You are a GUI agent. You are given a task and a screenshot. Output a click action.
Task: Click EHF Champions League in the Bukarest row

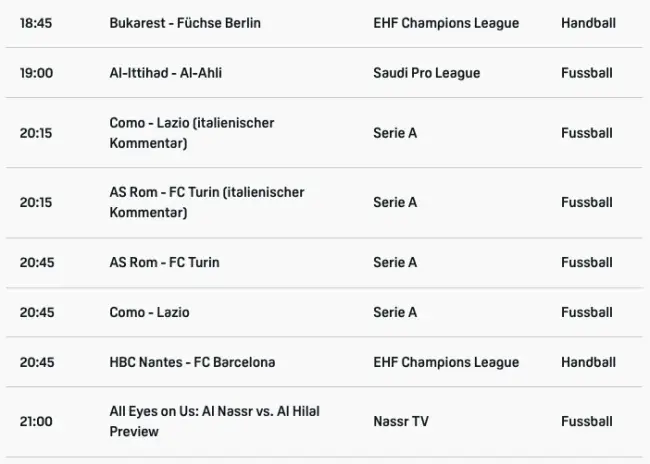click(x=445, y=23)
